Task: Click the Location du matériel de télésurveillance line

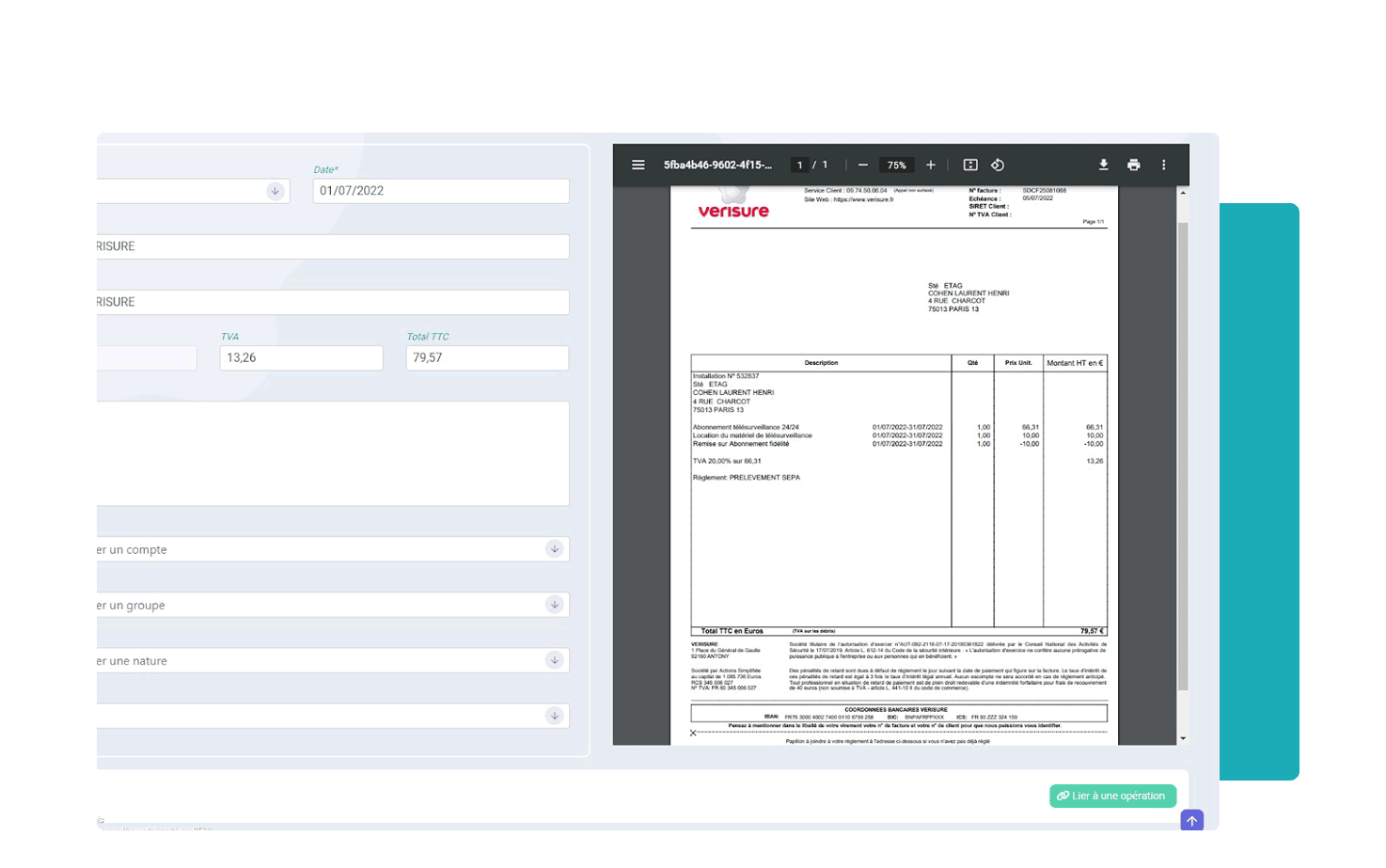Action: [x=752, y=435]
